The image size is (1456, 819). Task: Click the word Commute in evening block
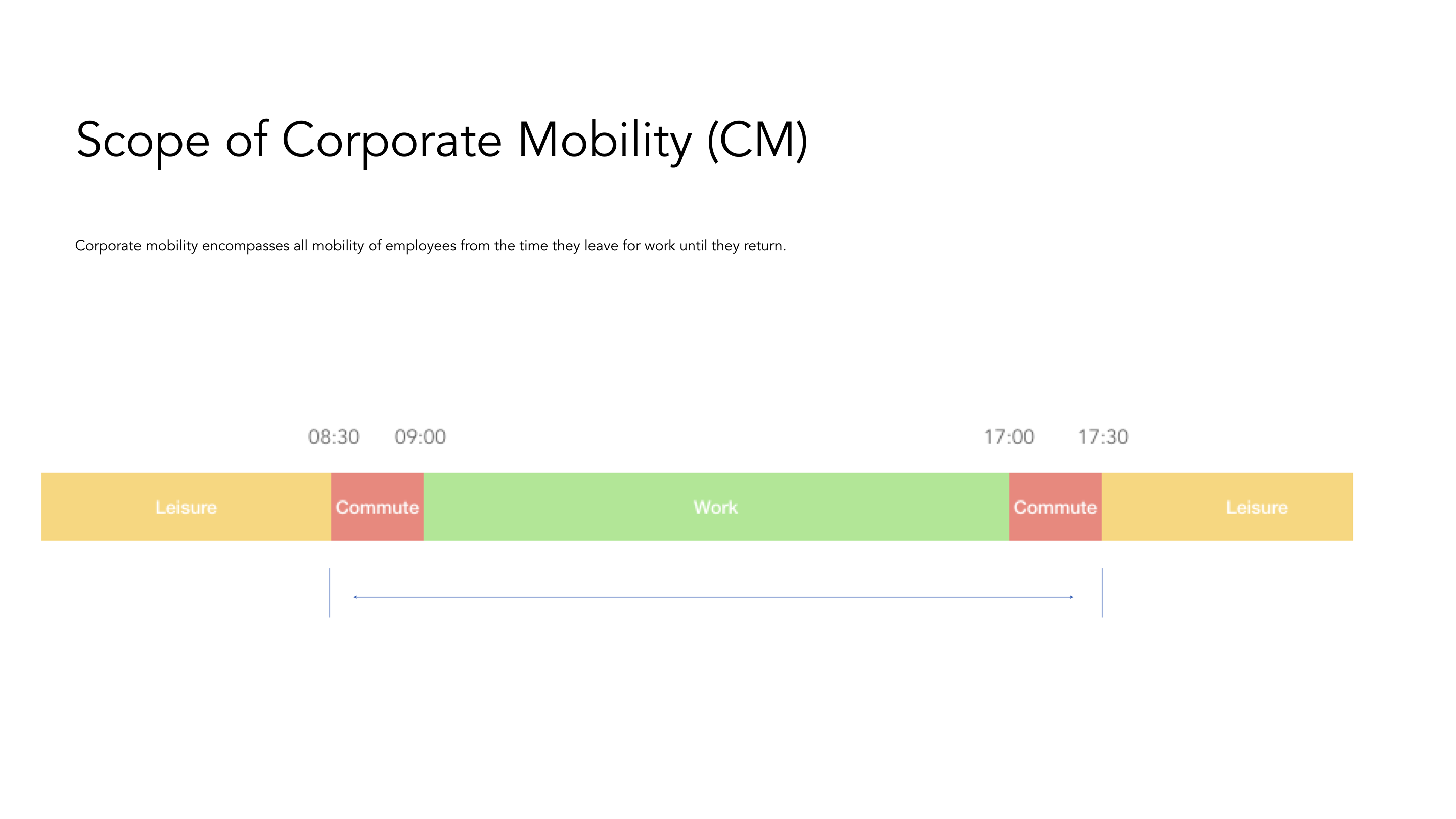click(x=1055, y=507)
